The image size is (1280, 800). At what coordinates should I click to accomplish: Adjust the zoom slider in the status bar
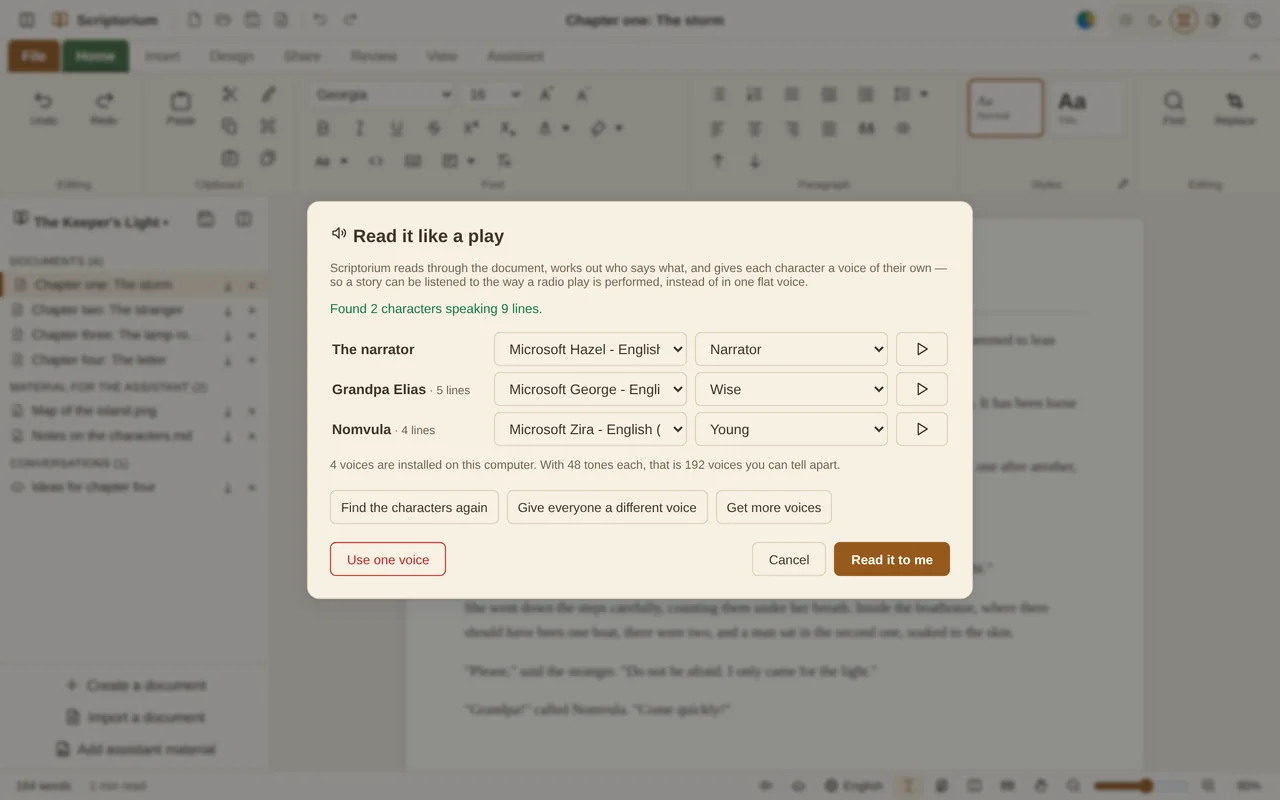1141,786
